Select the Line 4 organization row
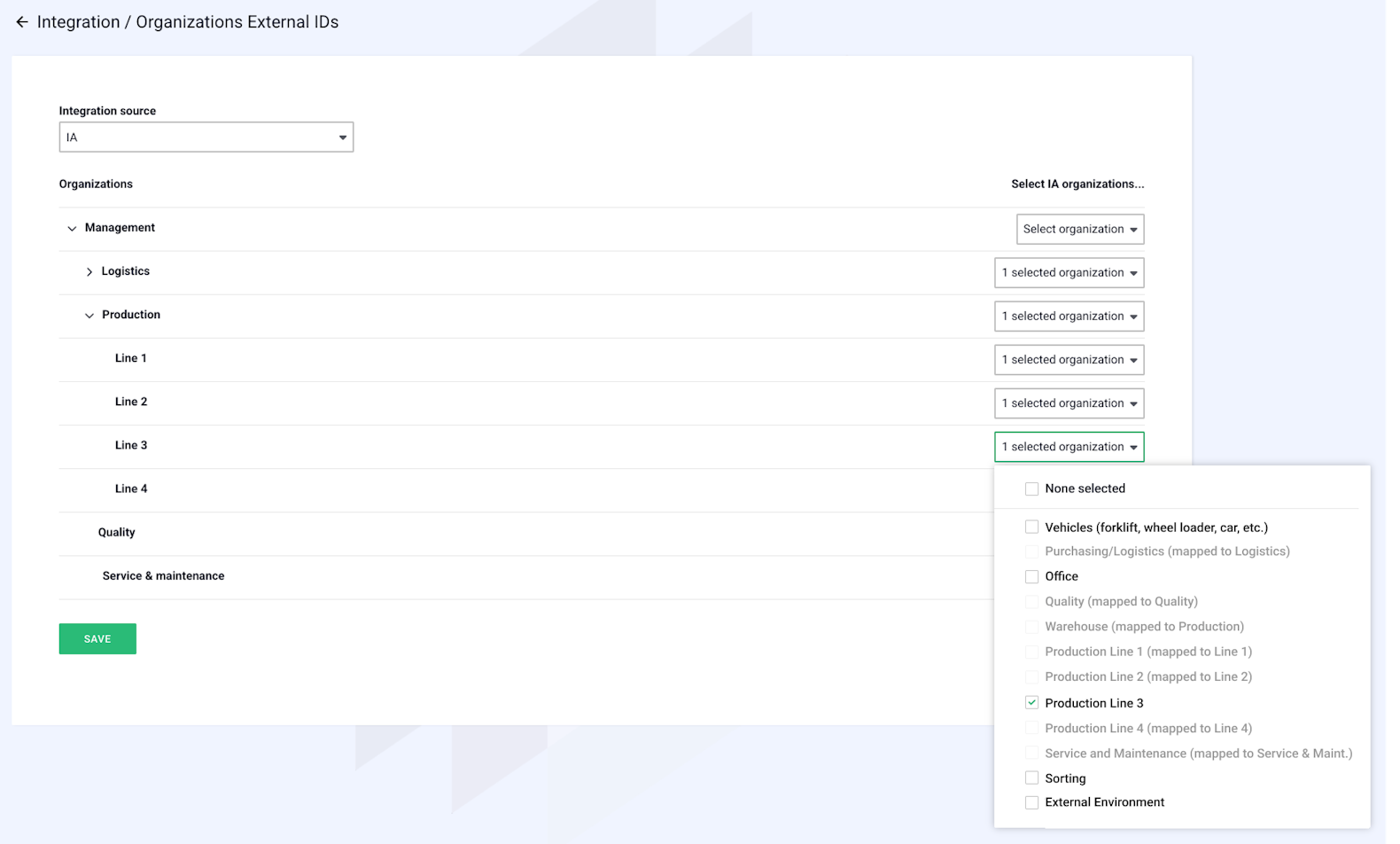Screen dimensions: 1400x844 click(x=131, y=489)
